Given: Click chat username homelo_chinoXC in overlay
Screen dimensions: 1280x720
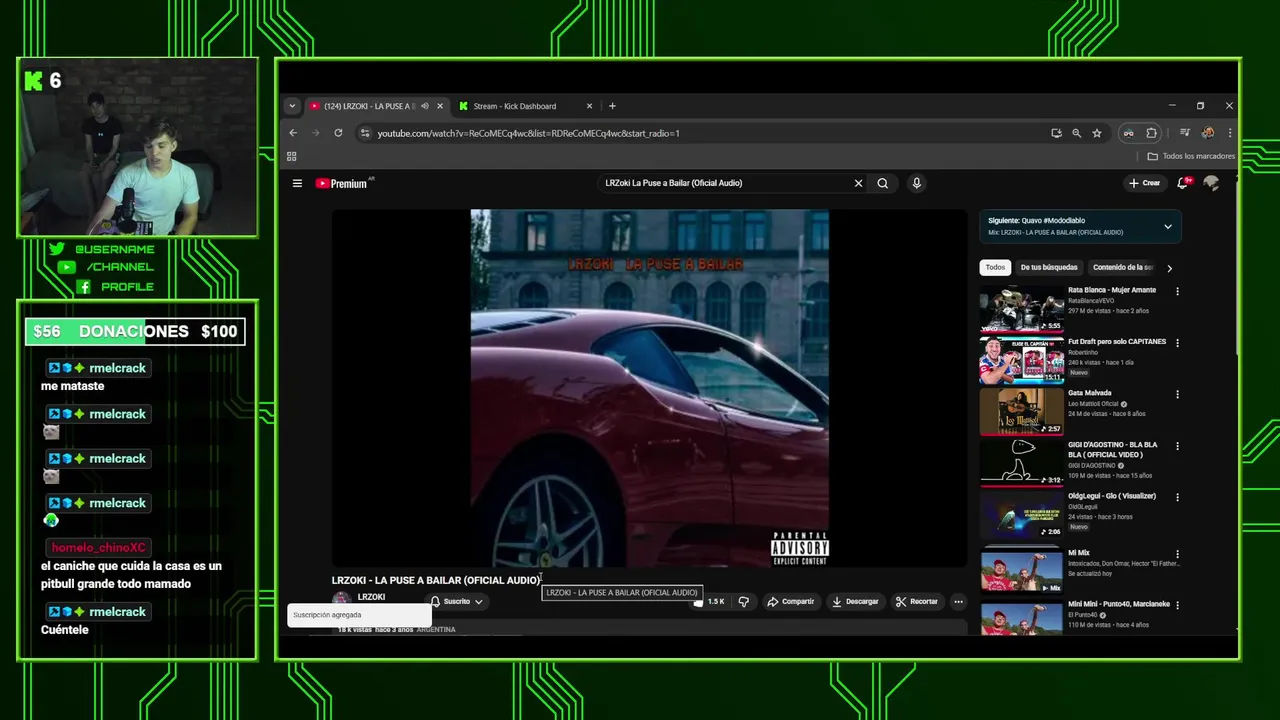Looking at the screenshot, I should (x=99, y=547).
